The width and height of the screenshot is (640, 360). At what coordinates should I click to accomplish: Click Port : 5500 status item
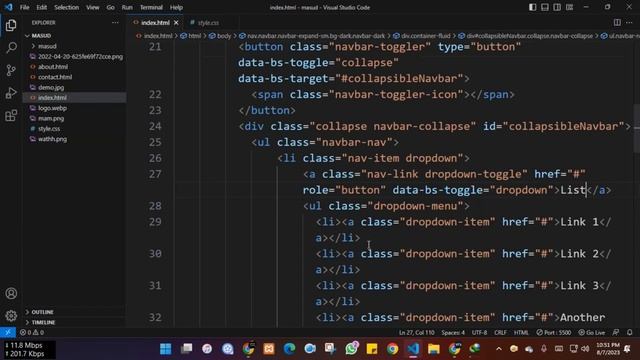coord(553,332)
